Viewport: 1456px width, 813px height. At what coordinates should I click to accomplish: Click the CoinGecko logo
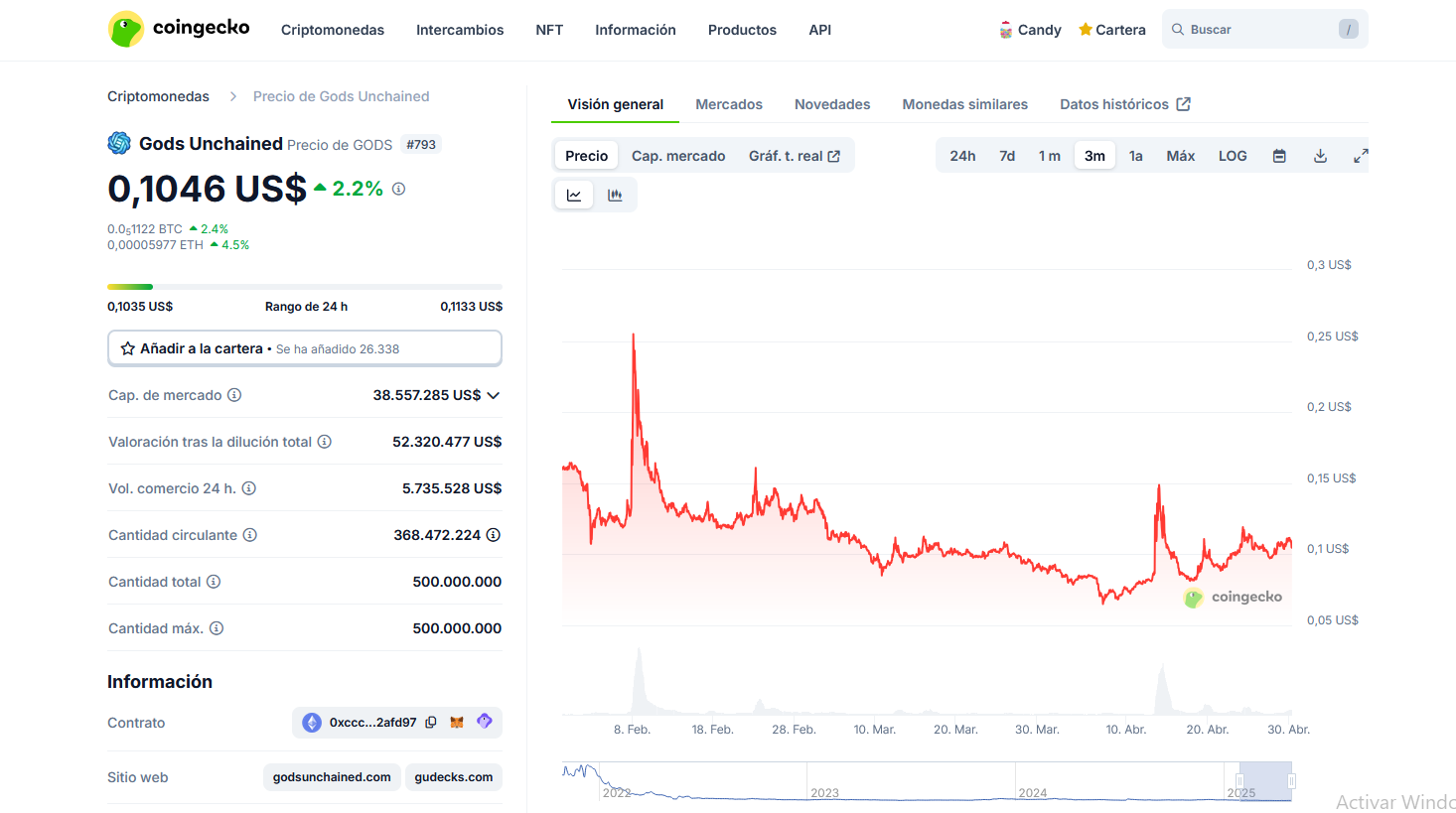tap(179, 29)
